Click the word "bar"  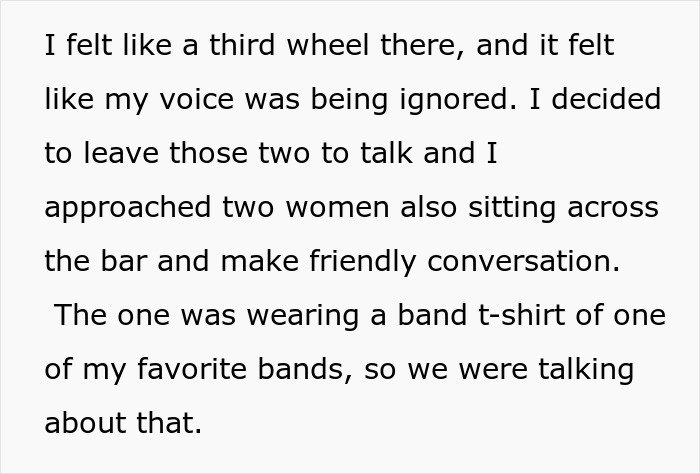coord(124,261)
